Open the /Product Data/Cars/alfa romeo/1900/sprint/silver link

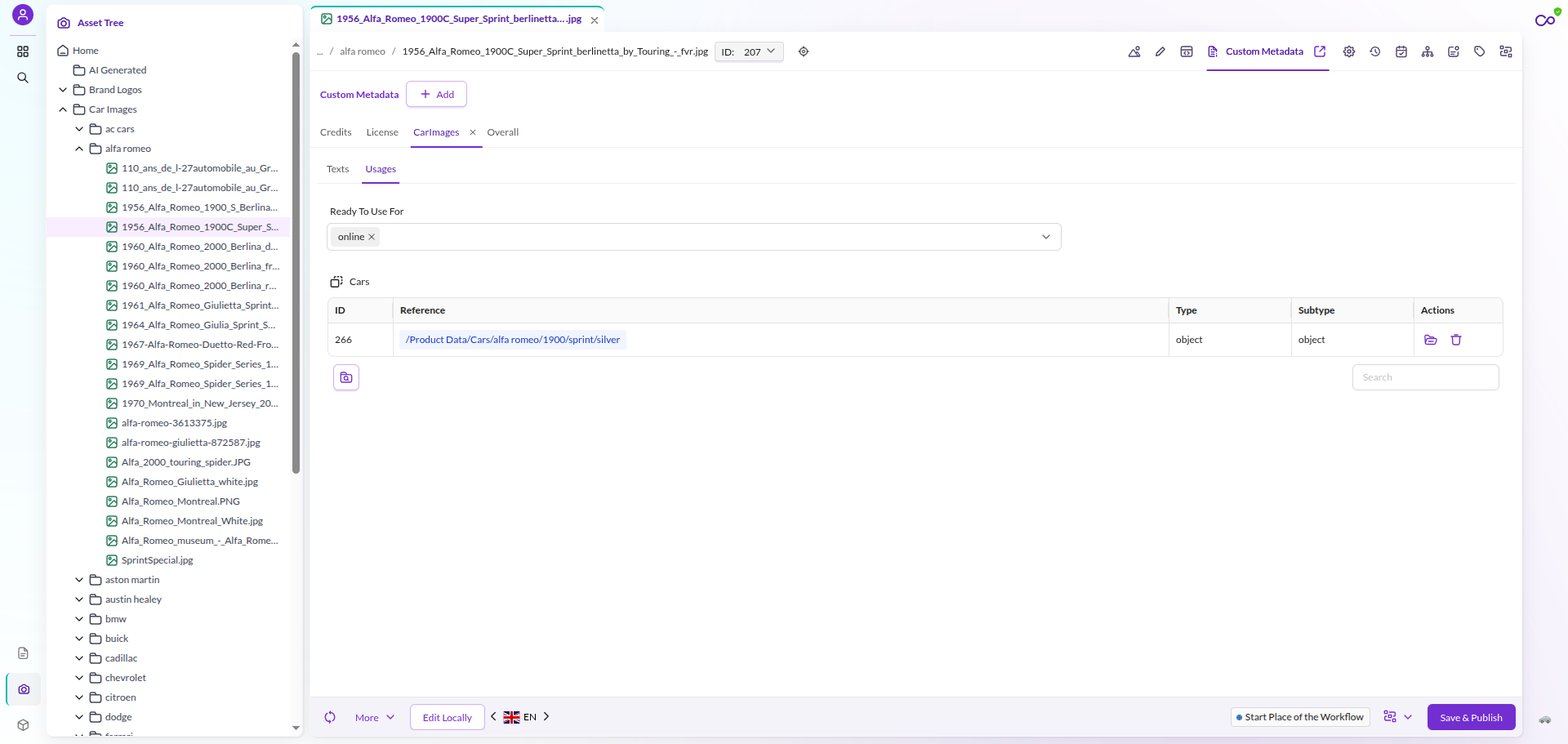tap(513, 340)
